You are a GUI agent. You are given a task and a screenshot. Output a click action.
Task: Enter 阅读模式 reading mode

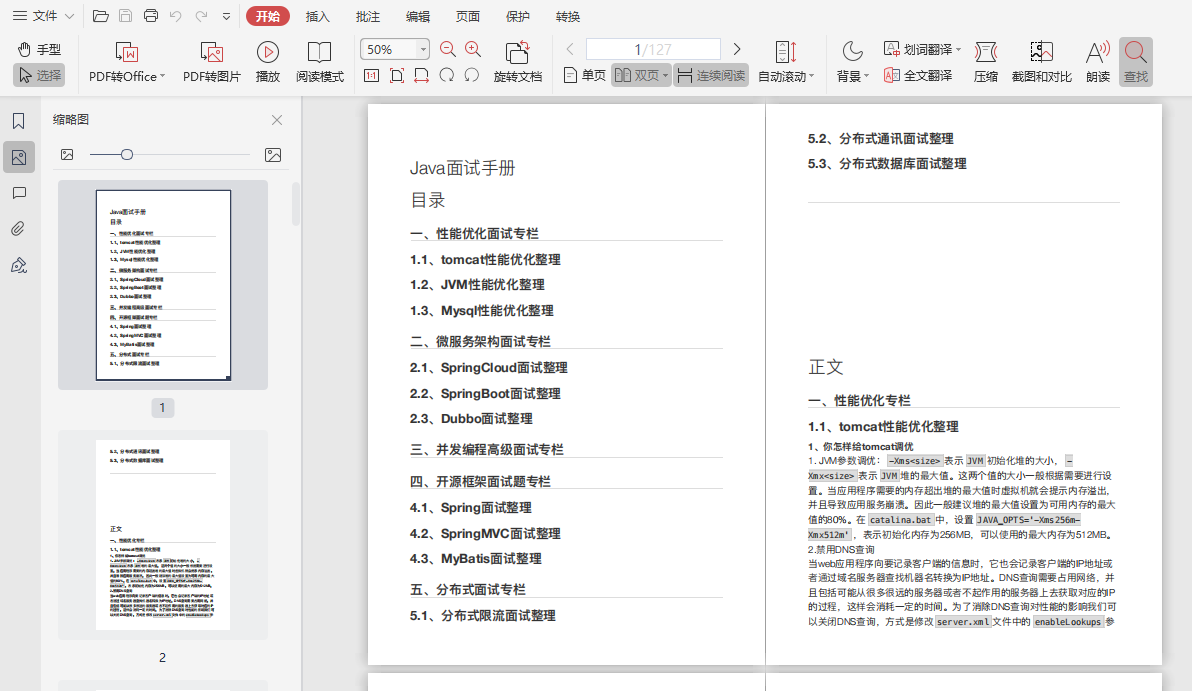pos(319,62)
